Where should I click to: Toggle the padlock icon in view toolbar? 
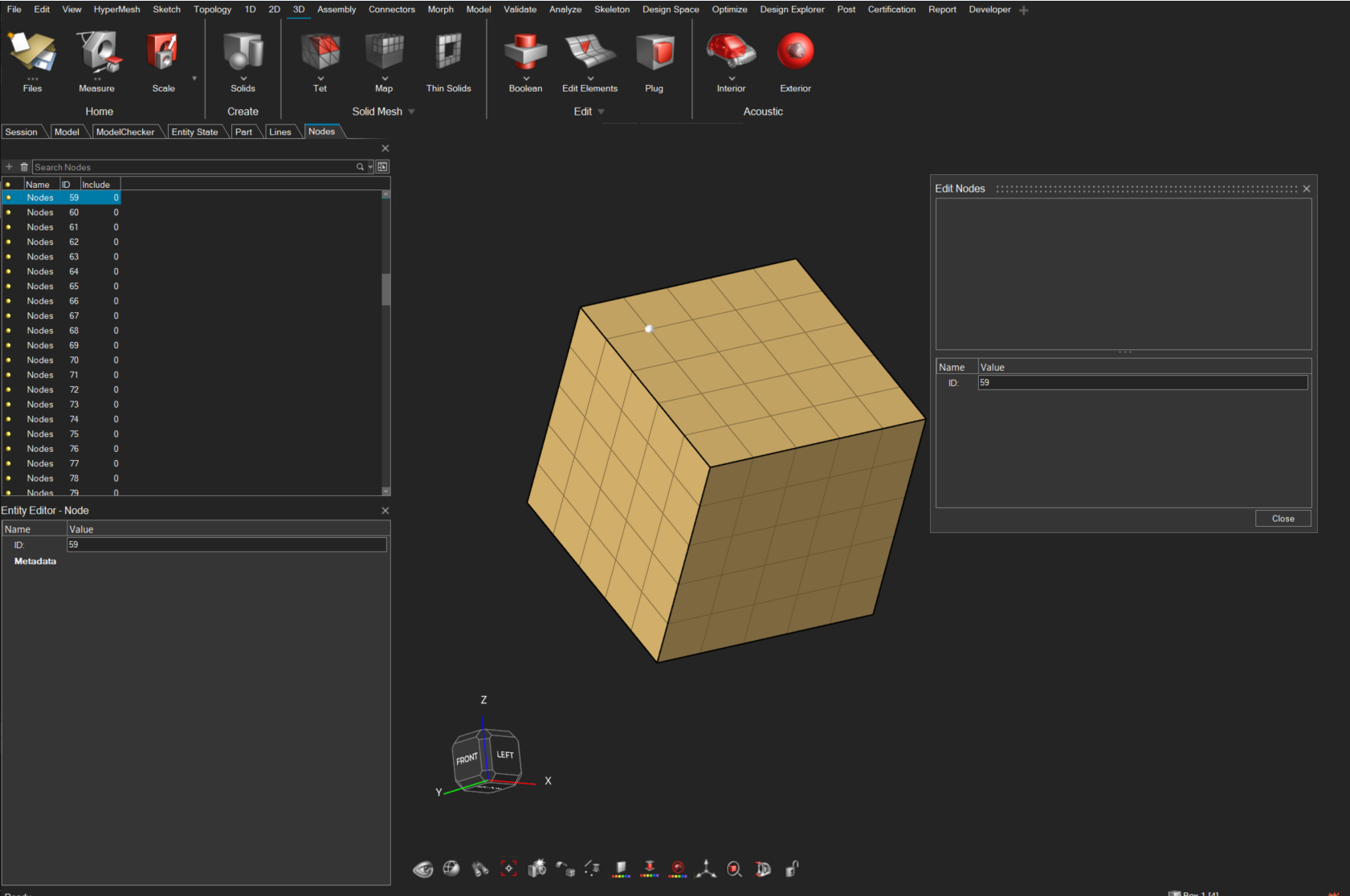point(792,869)
